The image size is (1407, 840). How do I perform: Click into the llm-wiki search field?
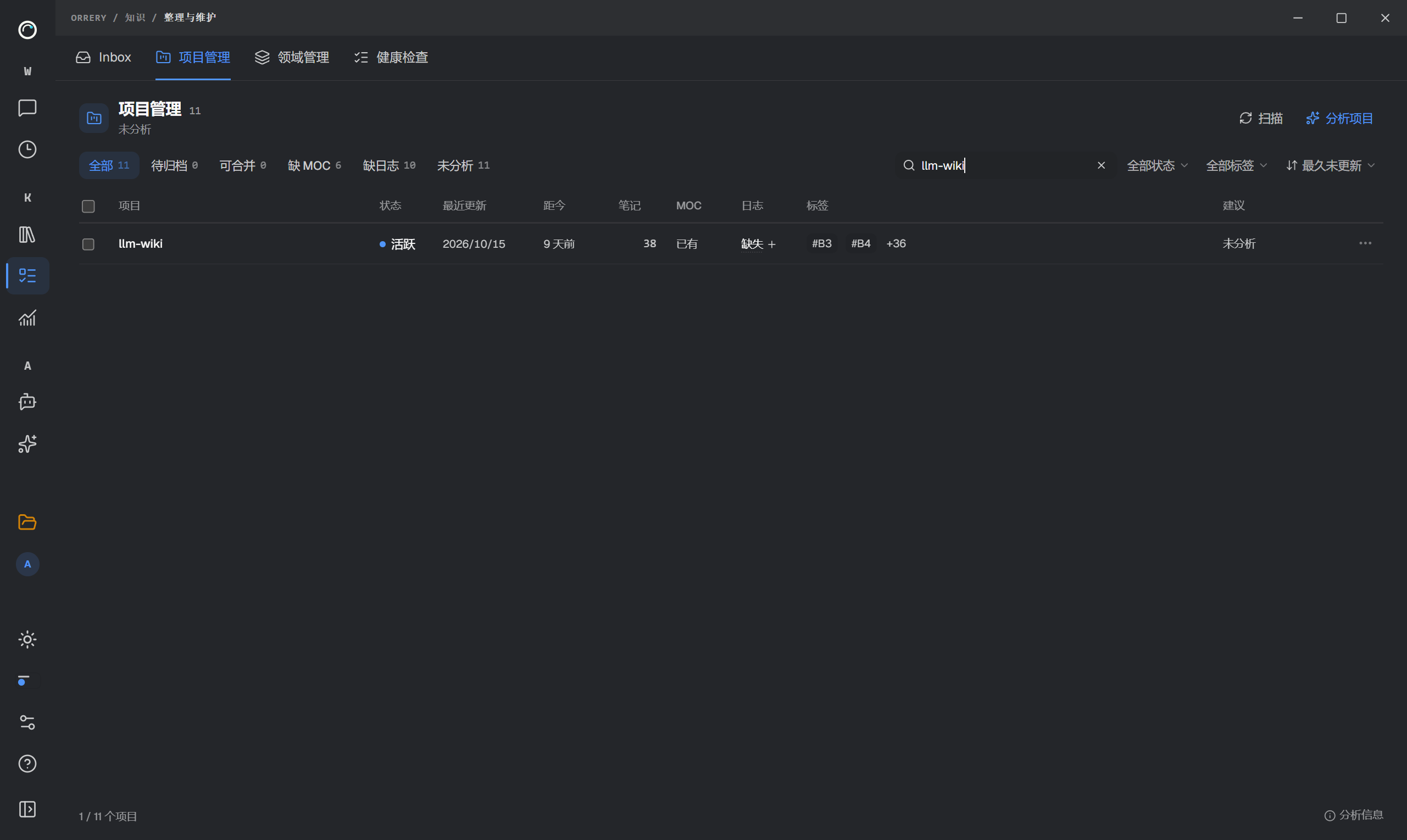click(1005, 165)
